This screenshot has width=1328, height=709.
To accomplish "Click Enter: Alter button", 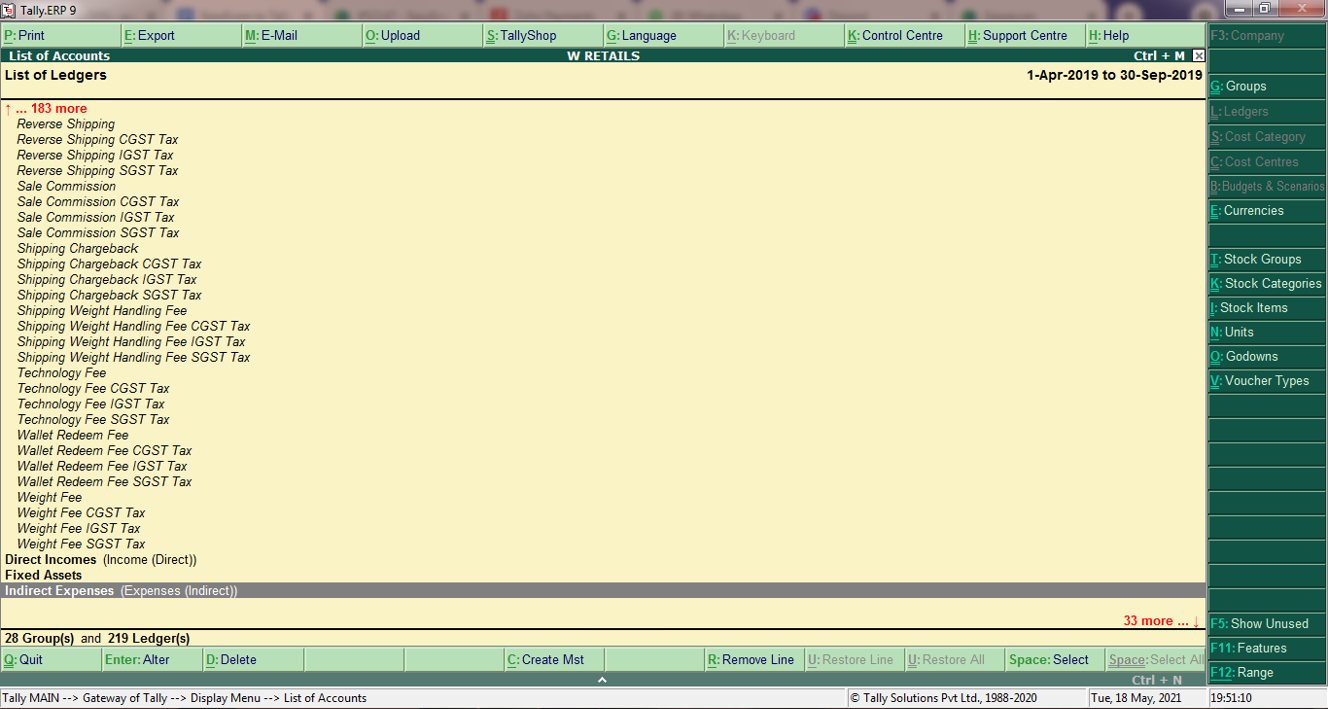I will pos(152,660).
